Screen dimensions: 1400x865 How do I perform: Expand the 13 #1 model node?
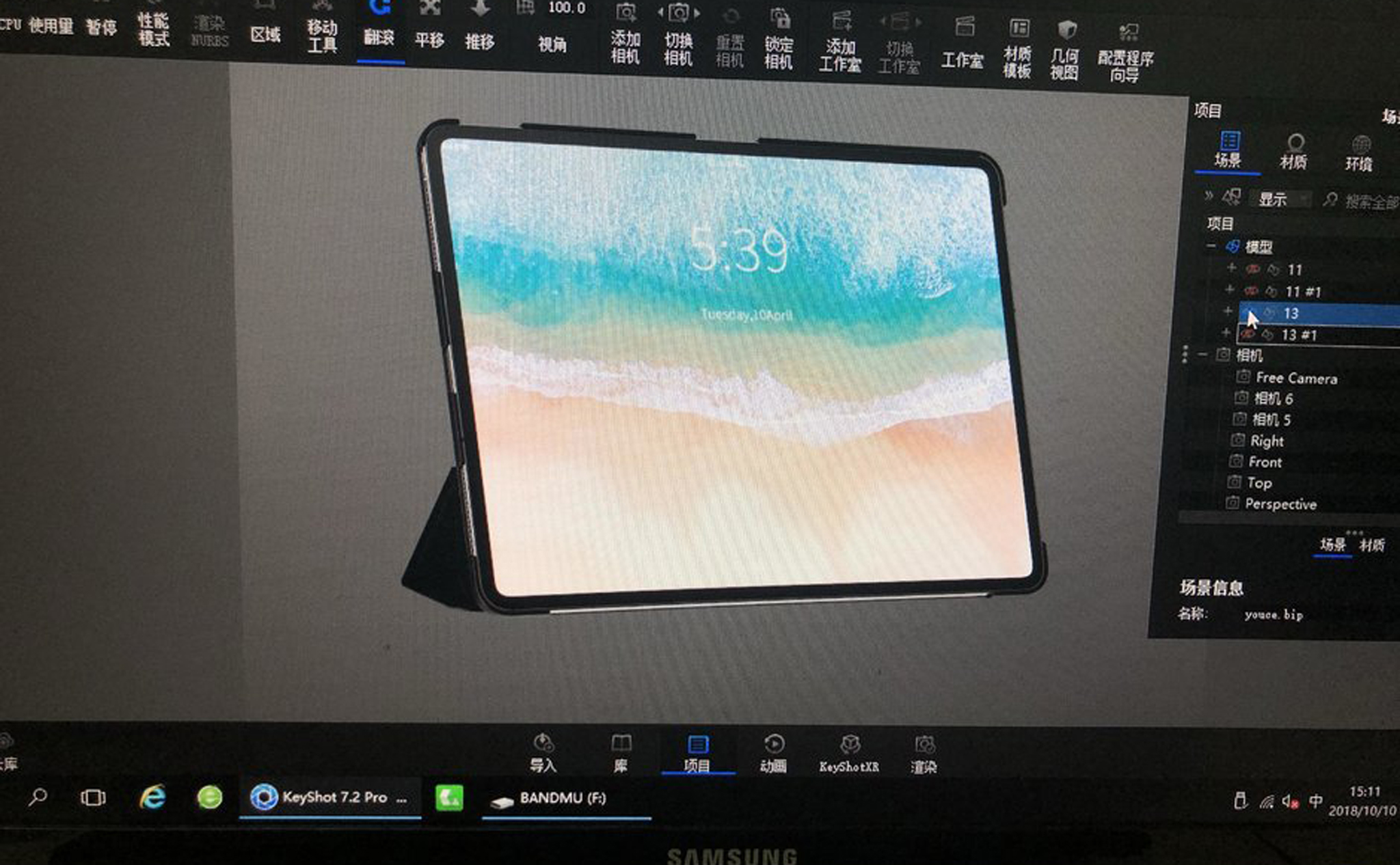pyautogui.click(x=1226, y=333)
